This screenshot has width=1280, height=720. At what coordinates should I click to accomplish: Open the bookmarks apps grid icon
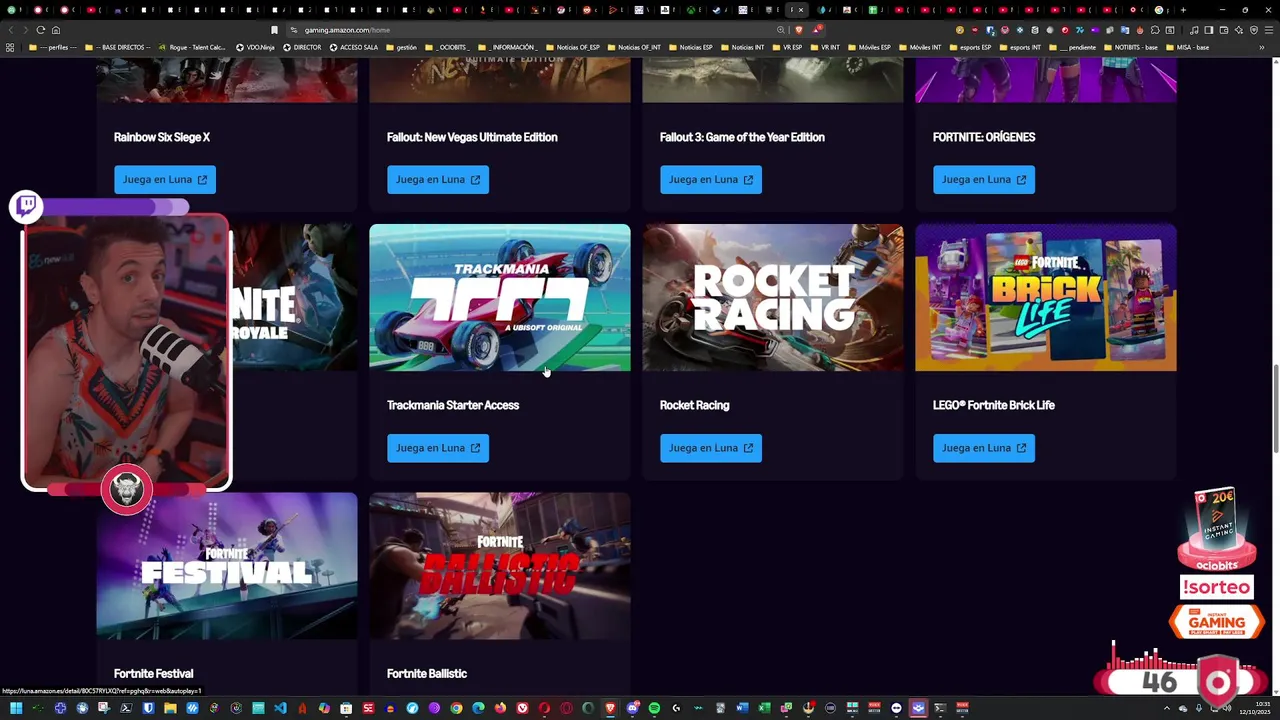(10, 47)
